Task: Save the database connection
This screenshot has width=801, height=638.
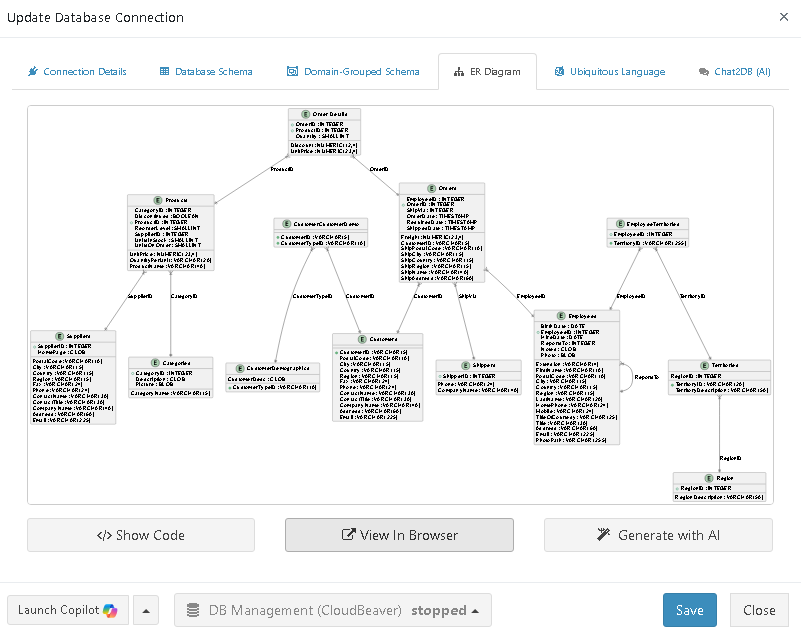Action: pyautogui.click(x=689, y=610)
